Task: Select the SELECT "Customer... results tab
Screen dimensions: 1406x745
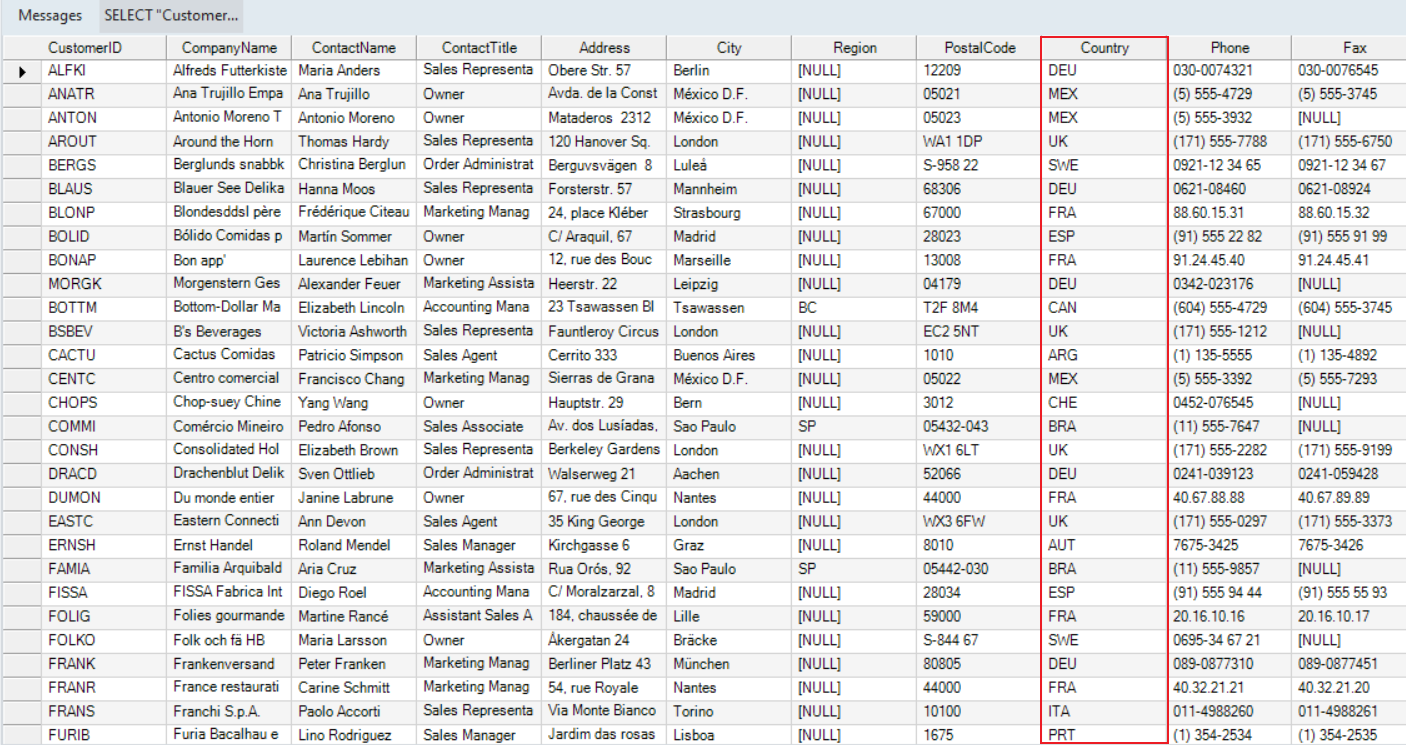Action: coord(171,16)
